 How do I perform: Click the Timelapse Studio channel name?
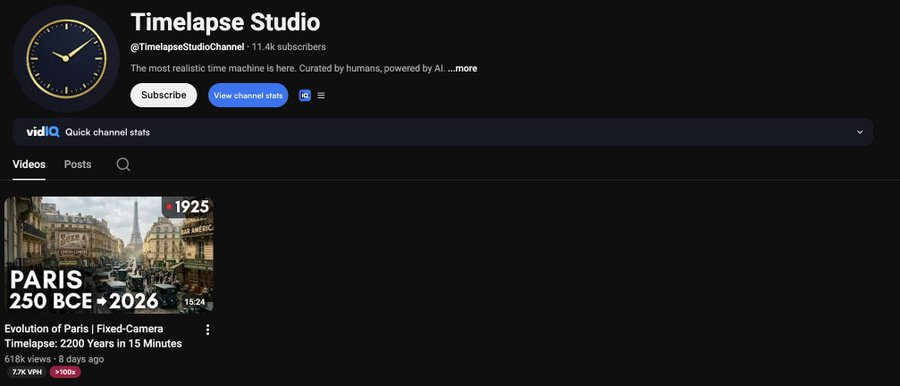225,22
